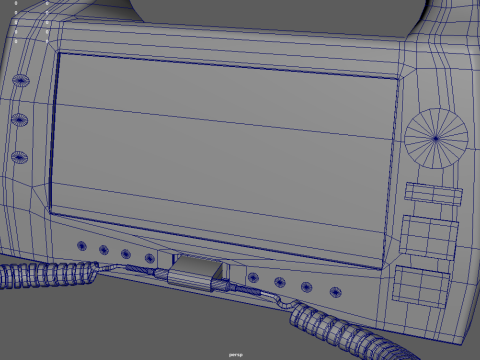The height and width of the screenshot is (360, 480).
Task: Select the large circular dial mesh
Action: click(x=436, y=138)
